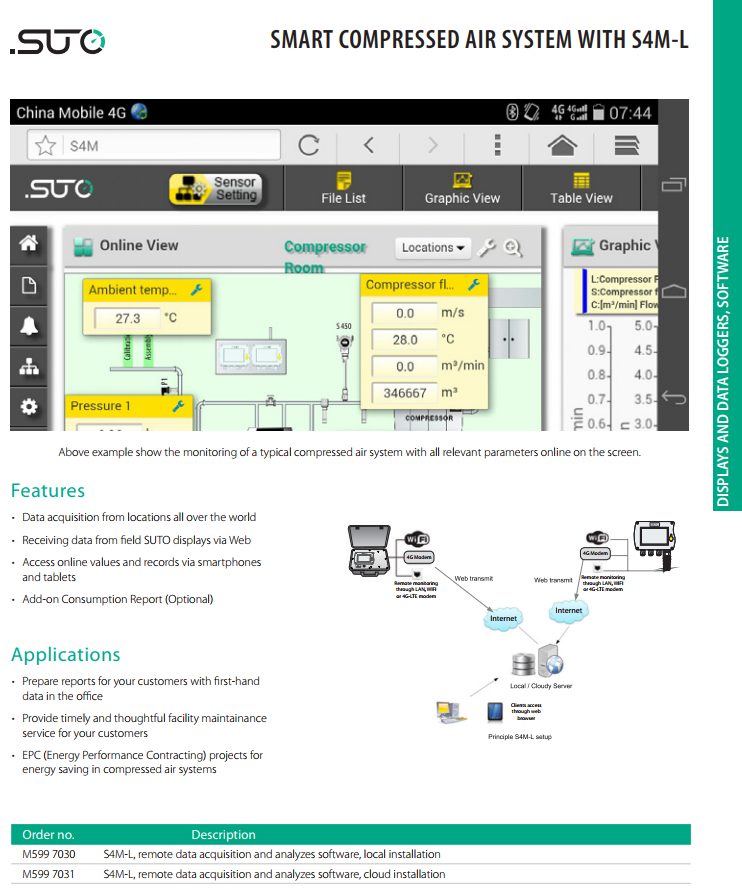
Task: Click the S4M address field
Action: tap(154, 146)
